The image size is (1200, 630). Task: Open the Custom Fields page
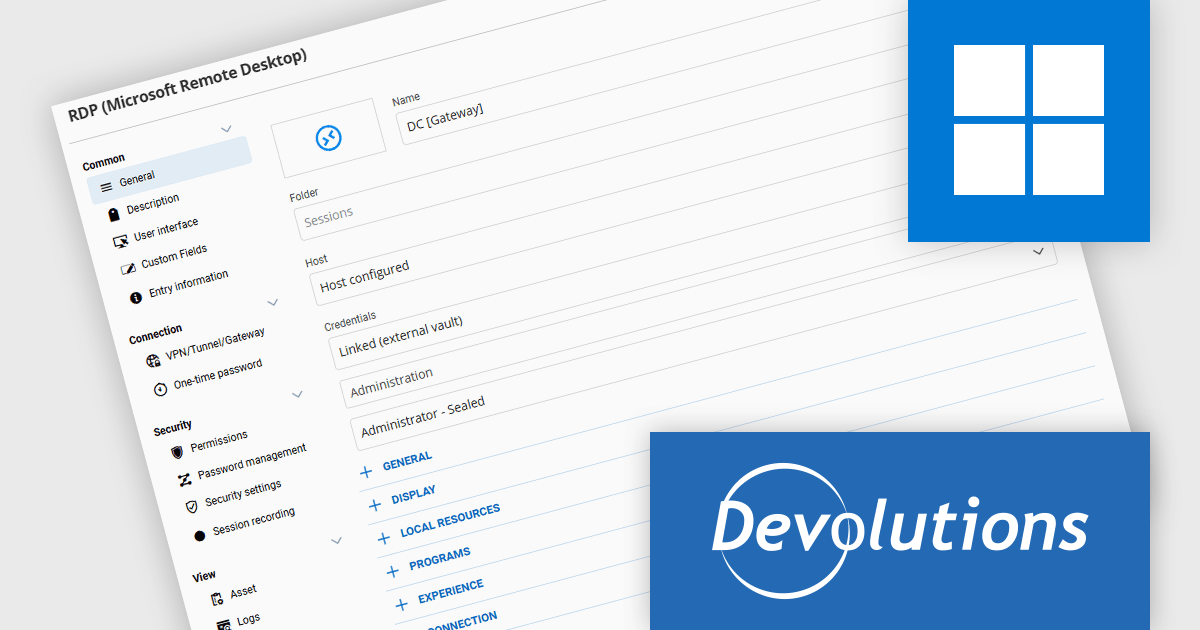174,256
